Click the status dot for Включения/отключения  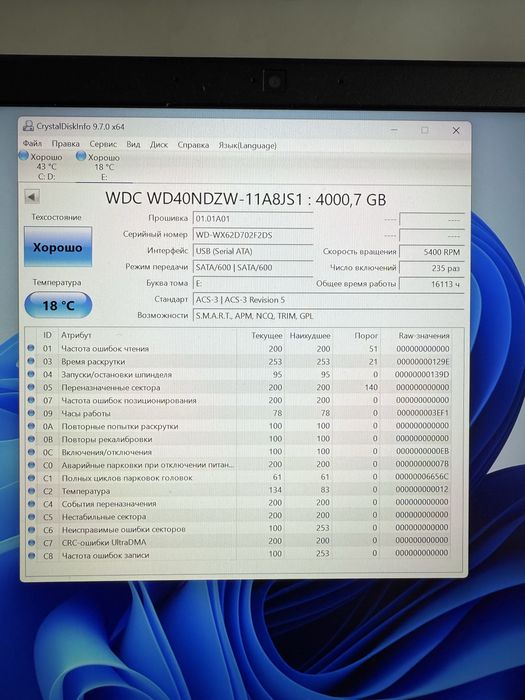click(x=31, y=452)
